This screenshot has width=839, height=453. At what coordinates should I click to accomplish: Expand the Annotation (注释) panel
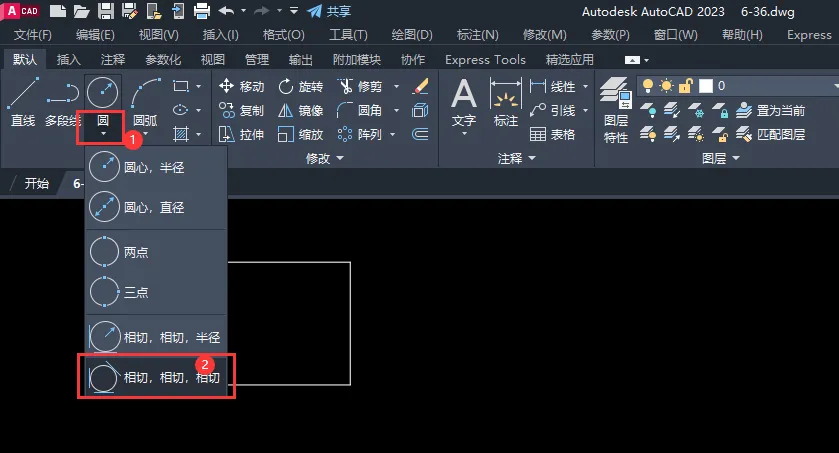[516, 158]
